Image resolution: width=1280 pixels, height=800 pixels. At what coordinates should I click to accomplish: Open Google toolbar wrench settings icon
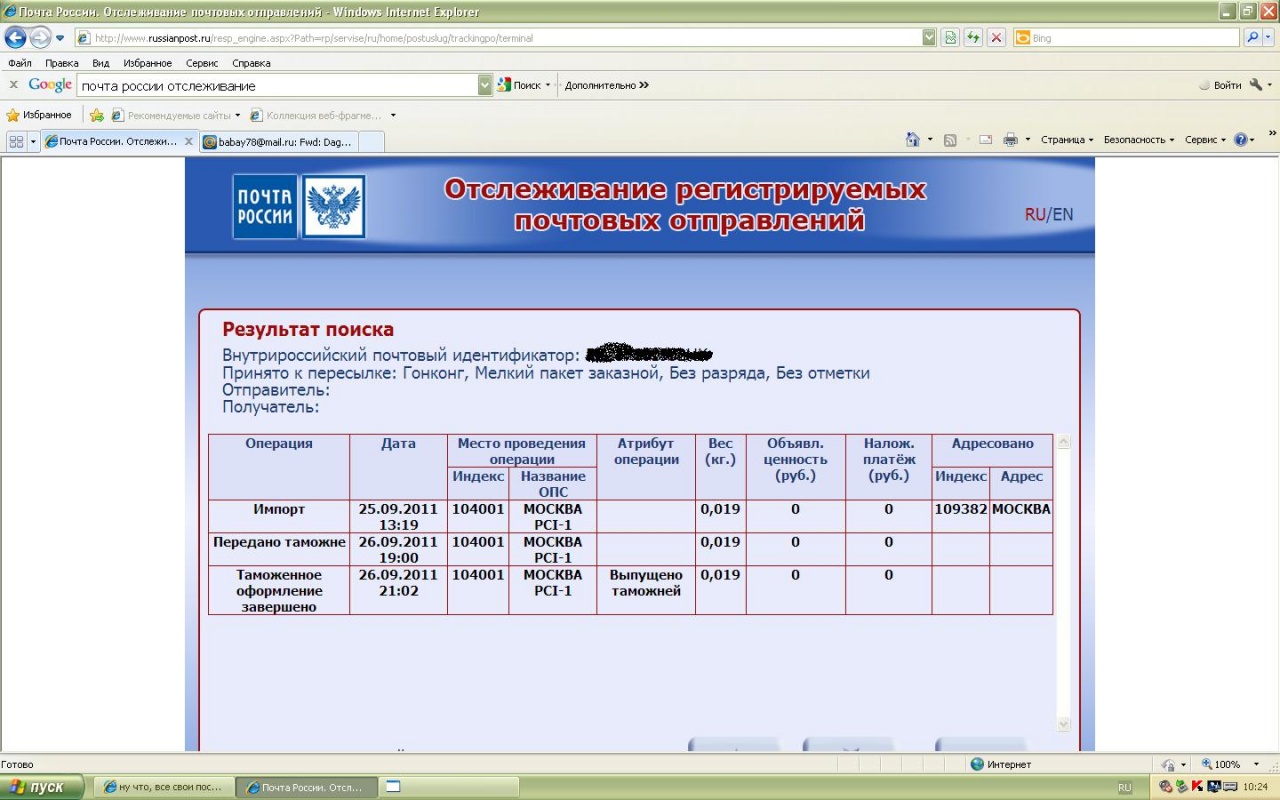click(x=1256, y=86)
